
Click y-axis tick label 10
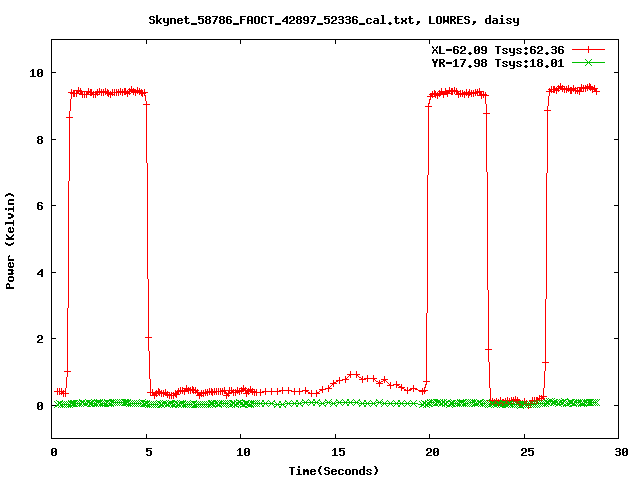click(36, 73)
